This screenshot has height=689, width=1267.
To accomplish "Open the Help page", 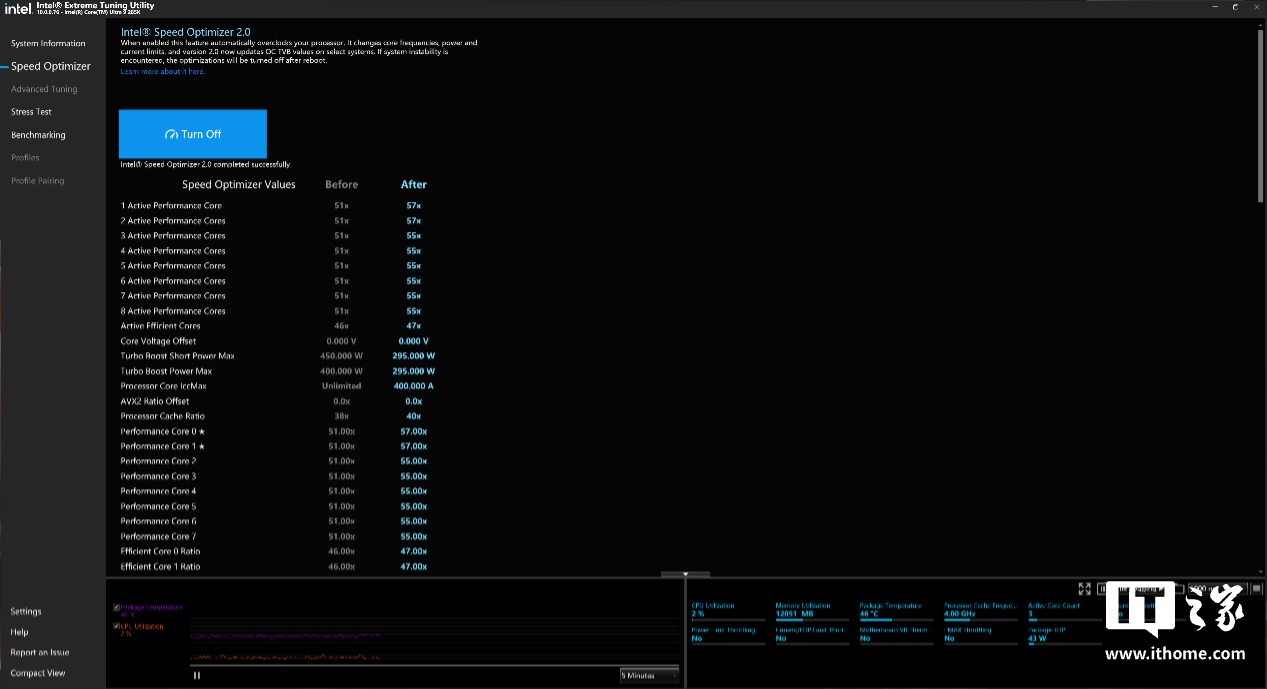I will pos(19,632).
